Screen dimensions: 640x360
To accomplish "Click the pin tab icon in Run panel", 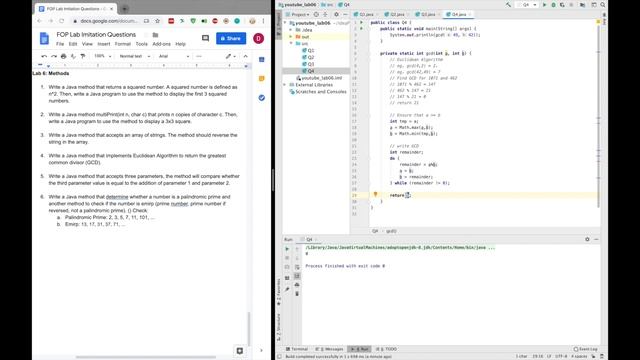I will [x=287, y=289].
